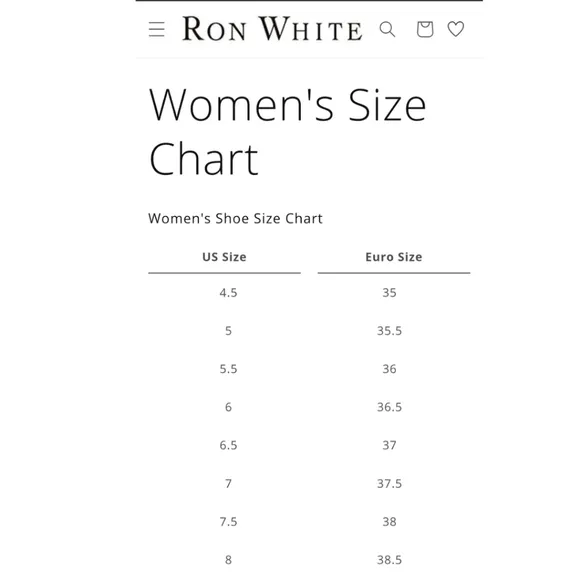This screenshot has width=580, height=580.
Task: Select US size 6.5 cell
Action: point(228,445)
